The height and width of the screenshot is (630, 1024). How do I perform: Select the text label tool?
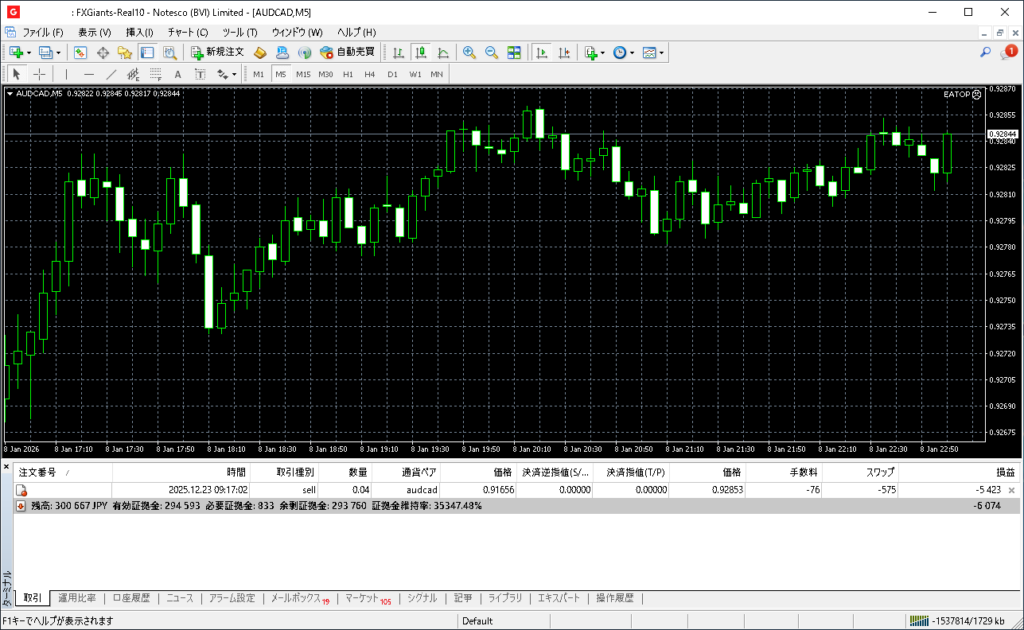click(178, 74)
